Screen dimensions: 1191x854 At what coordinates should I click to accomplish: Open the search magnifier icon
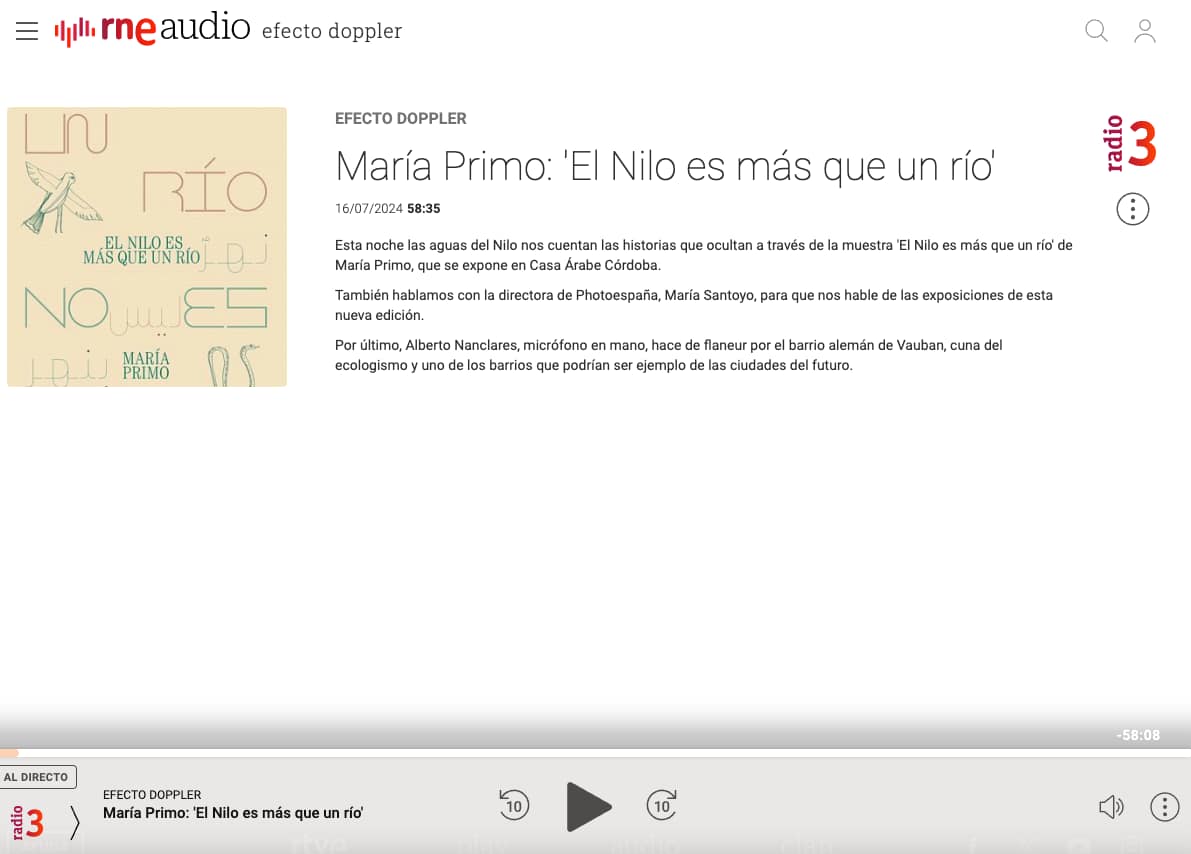coord(1096,31)
